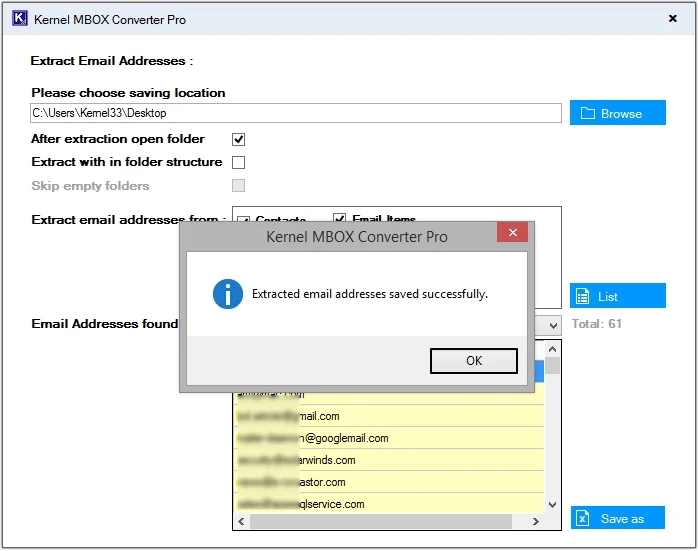Select the row ending in mail.com
The image size is (699, 551).
(389, 416)
